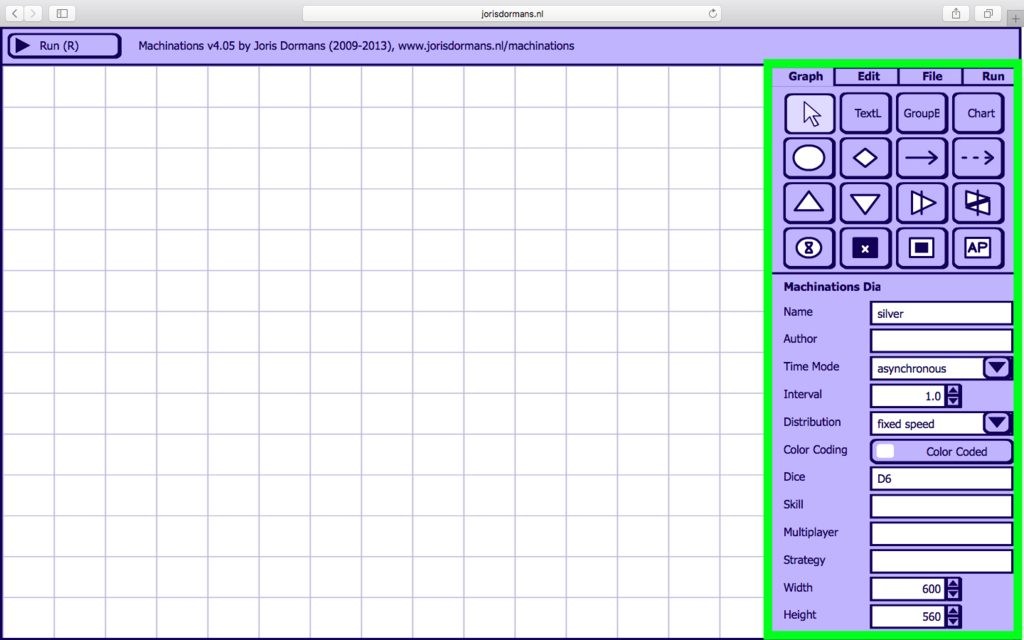
Task: Click the Author input field
Action: click(x=942, y=340)
